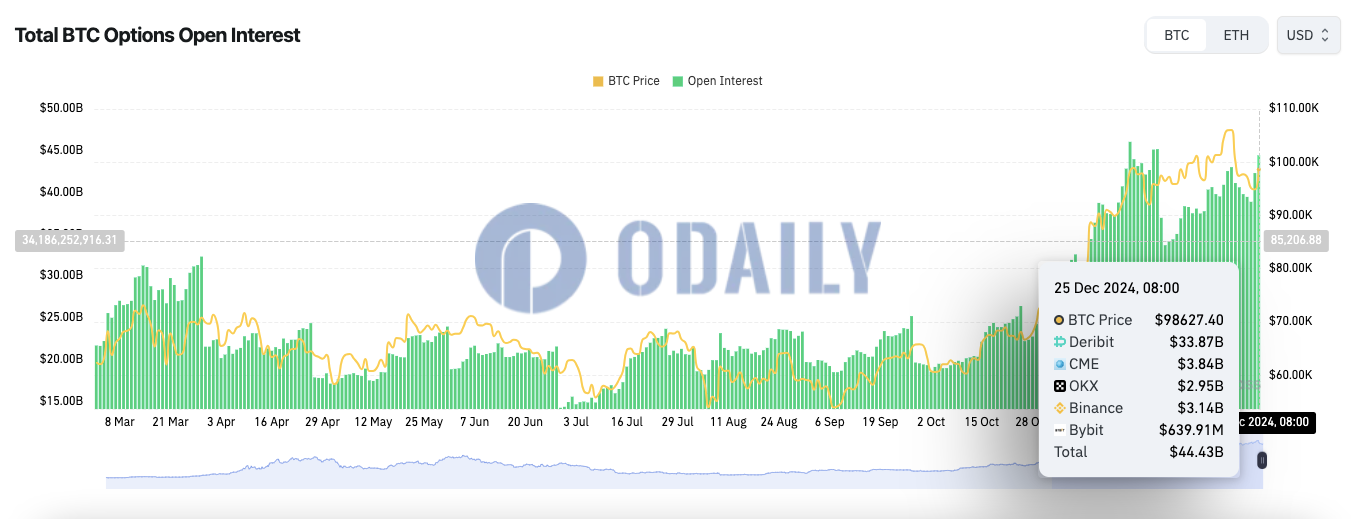Image resolution: width=1356 pixels, height=519 pixels.
Task: Click the 3 Jul x-axis label
Action: pos(575,422)
